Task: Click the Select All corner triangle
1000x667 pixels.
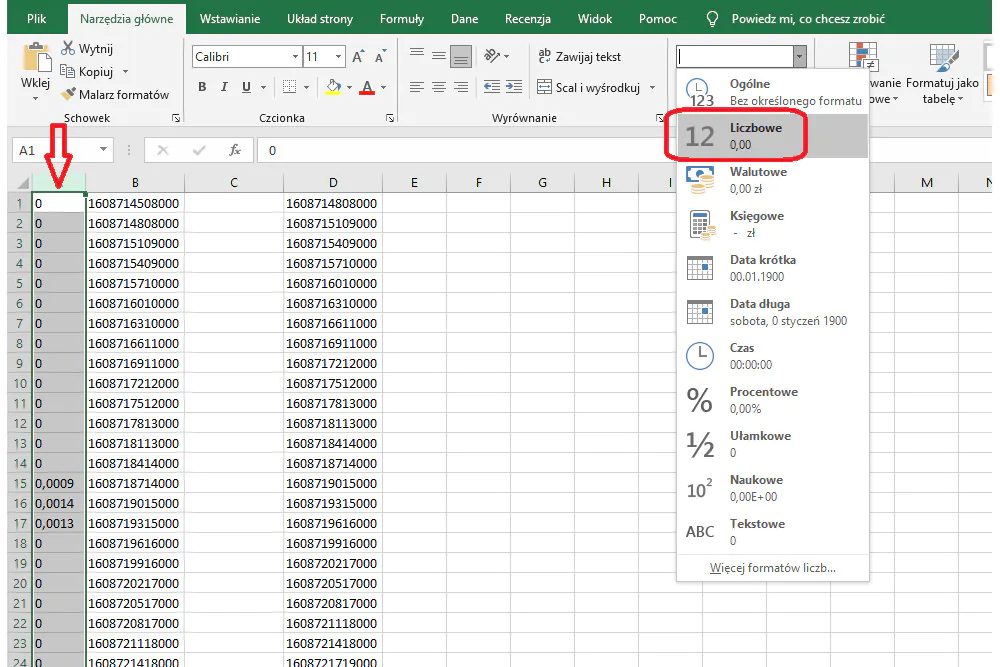Action: click(x=21, y=183)
